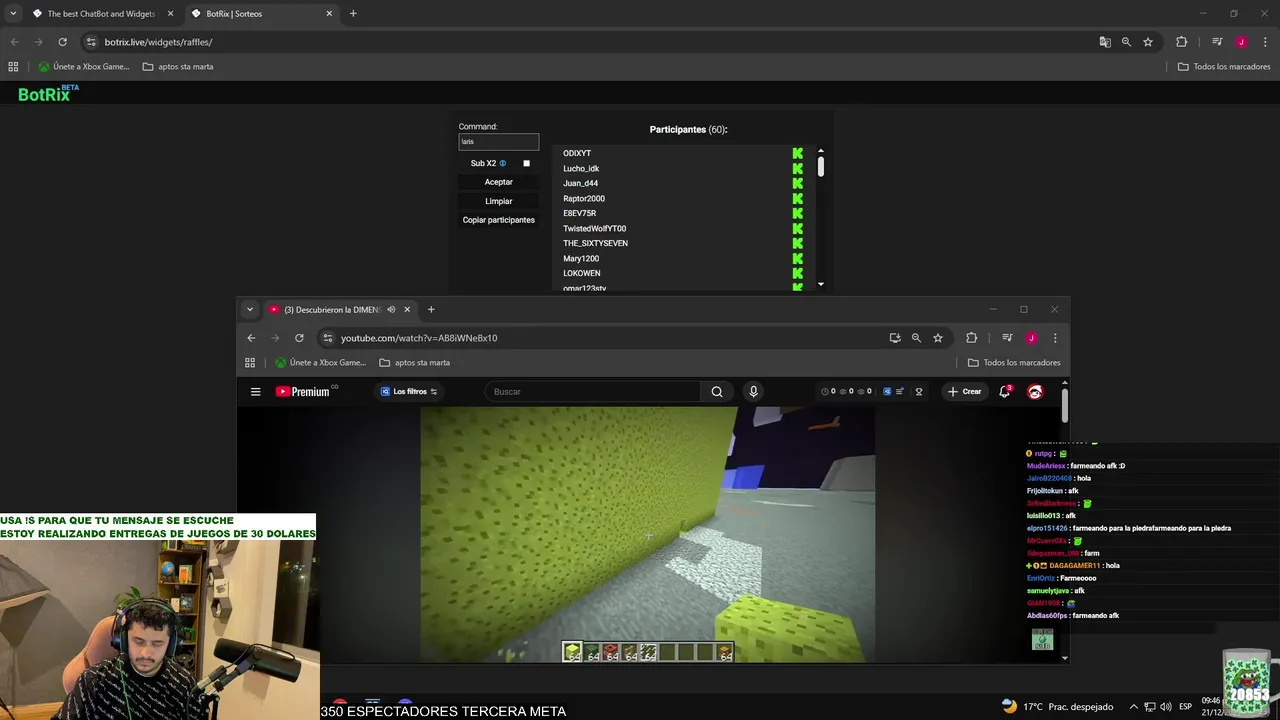
Task: Reload the YouTube page
Action: 299,338
